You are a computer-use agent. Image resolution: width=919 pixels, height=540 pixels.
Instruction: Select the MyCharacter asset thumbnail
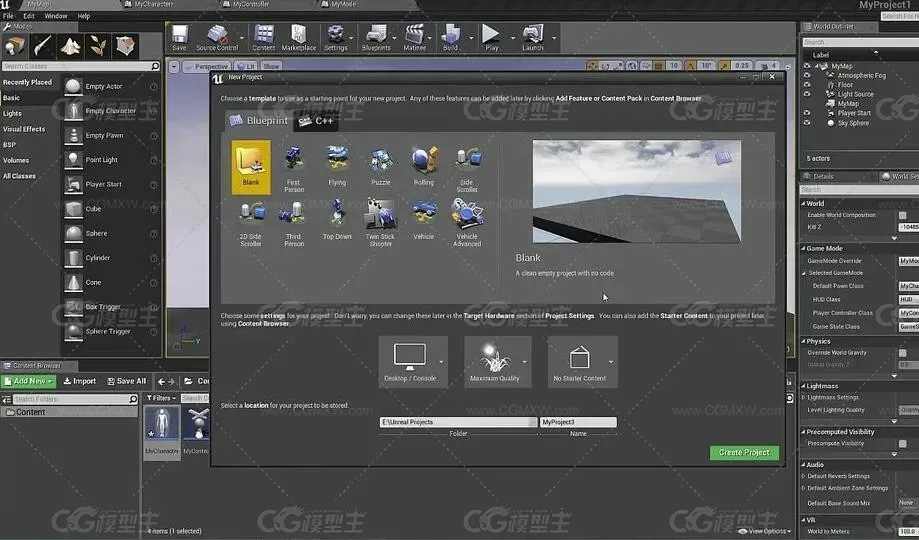coord(162,431)
